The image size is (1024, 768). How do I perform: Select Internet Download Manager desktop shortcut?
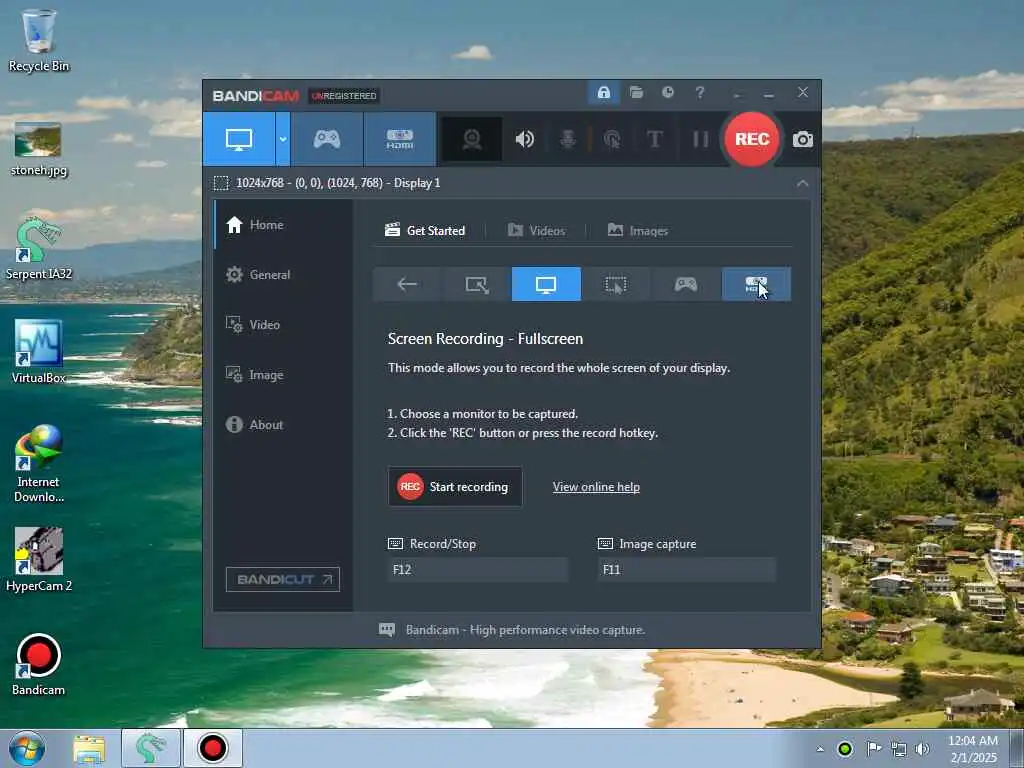click(x=39, y=464)
